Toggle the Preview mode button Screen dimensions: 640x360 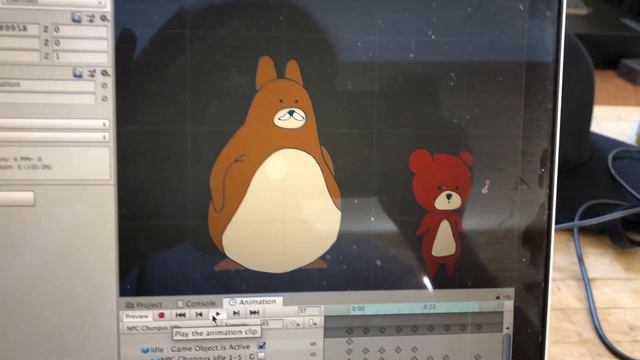[x=137, y=316]
